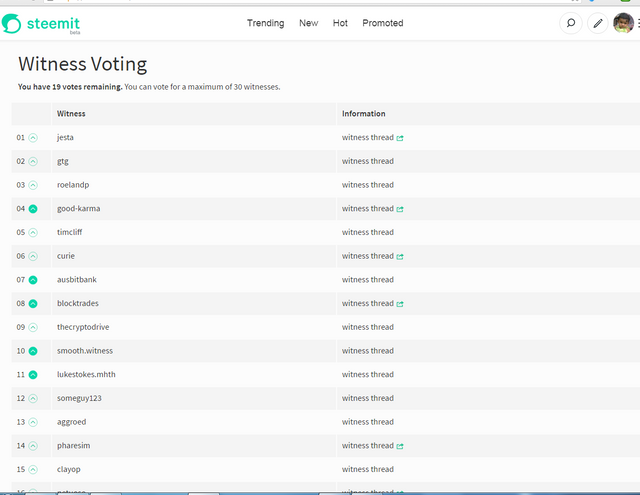Toggle vote for witness ausbitbank
Image resolution: width=640 pixels, height=495 pixels.
coord(33,280)
